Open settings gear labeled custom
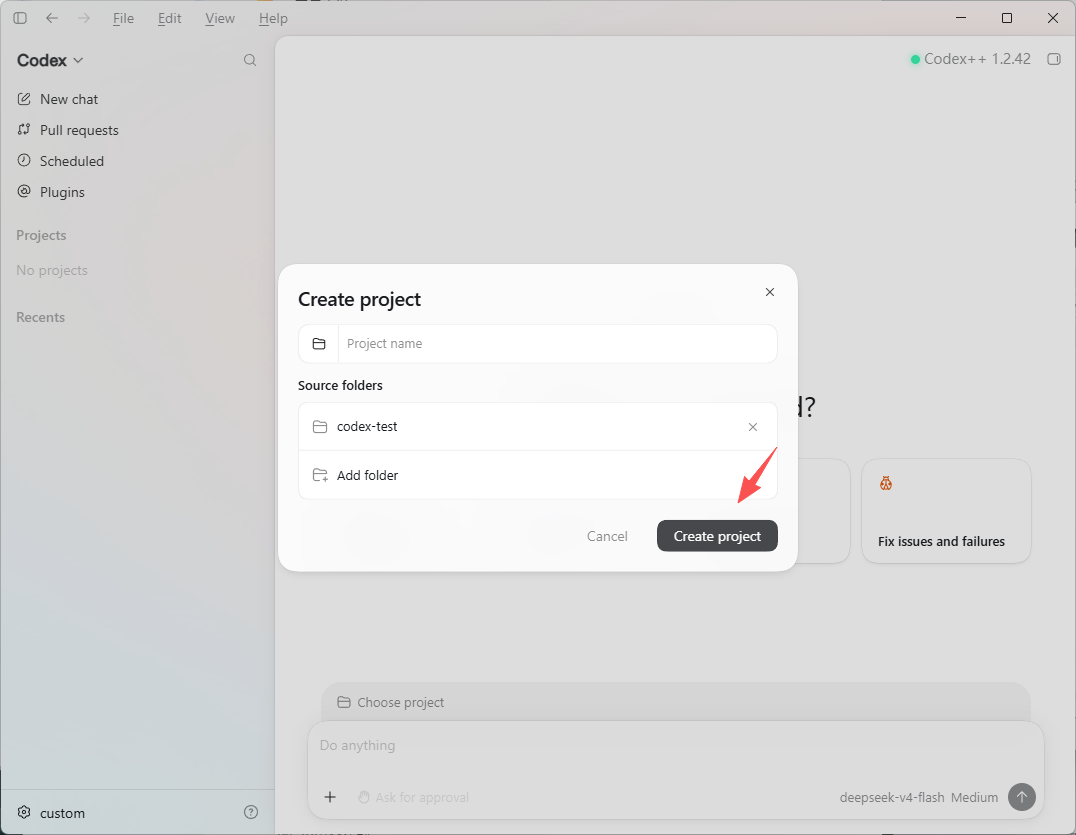The image size is (1076, 835). pos(51,812)
